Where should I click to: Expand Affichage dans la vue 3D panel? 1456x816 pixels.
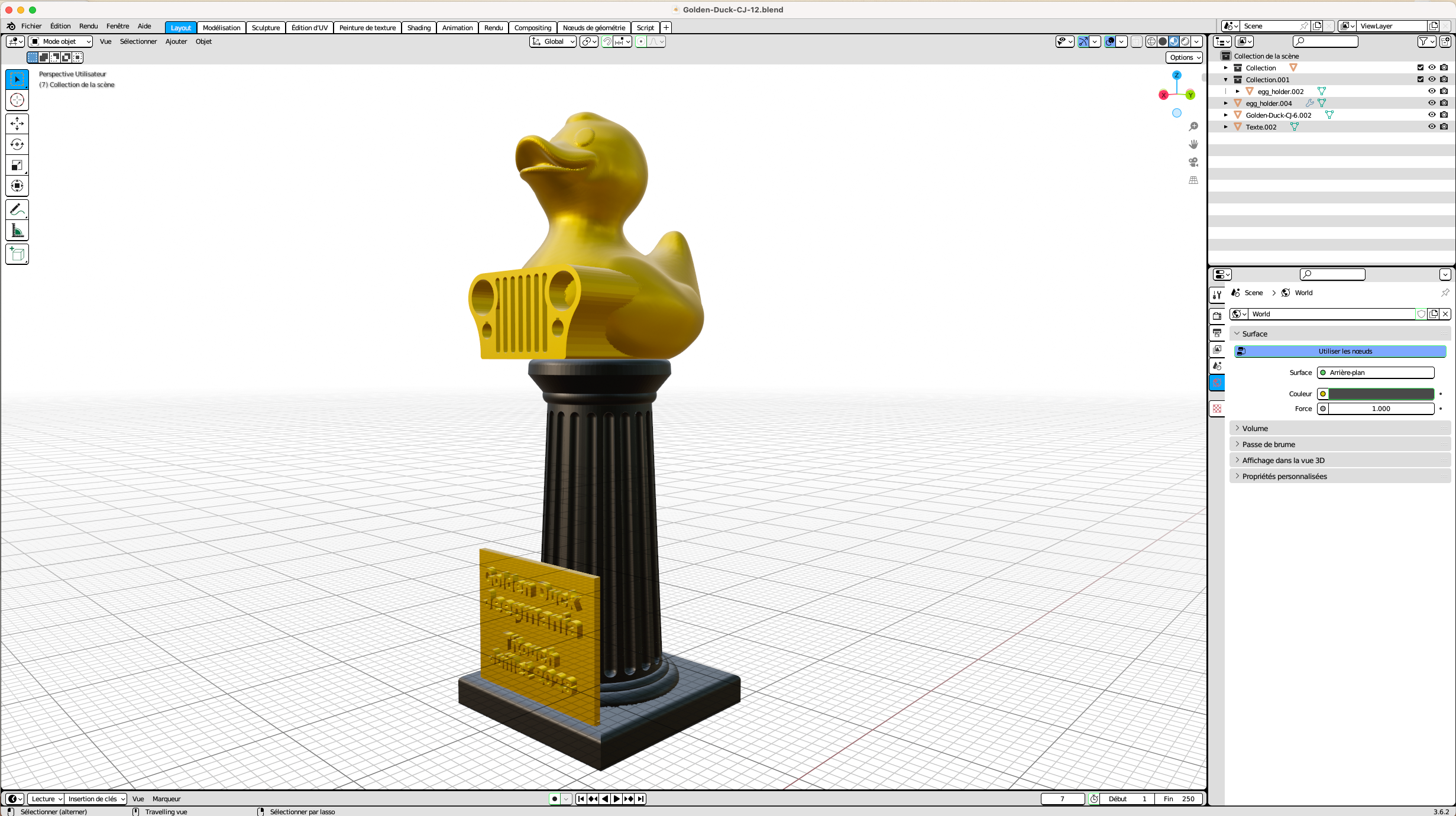(x=1340, y=460)
